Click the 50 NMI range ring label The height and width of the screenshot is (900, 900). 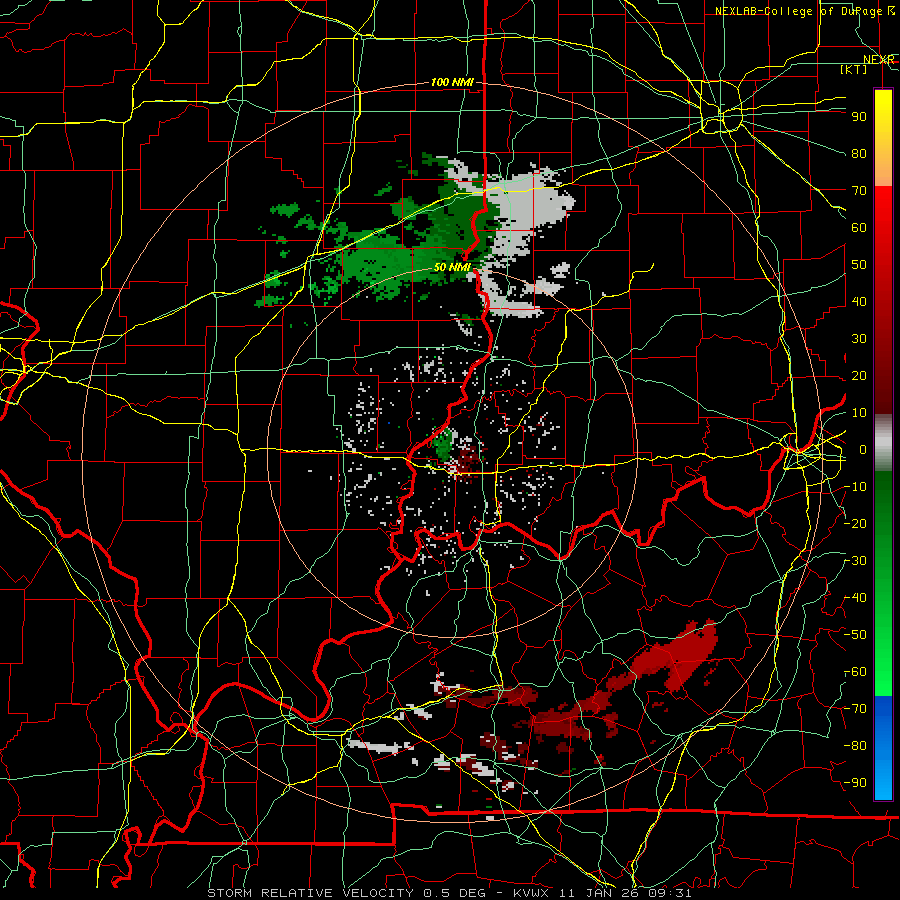[x=452, y=267]
